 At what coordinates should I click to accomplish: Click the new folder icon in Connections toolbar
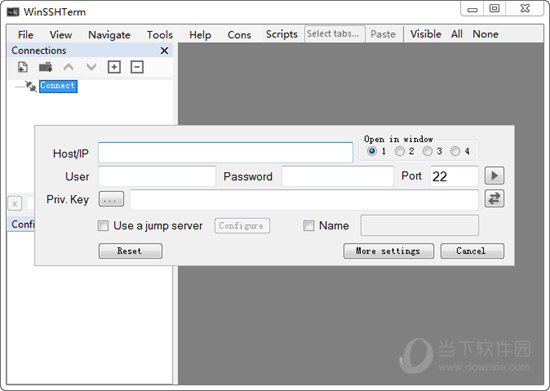click(x=46, y=67)
